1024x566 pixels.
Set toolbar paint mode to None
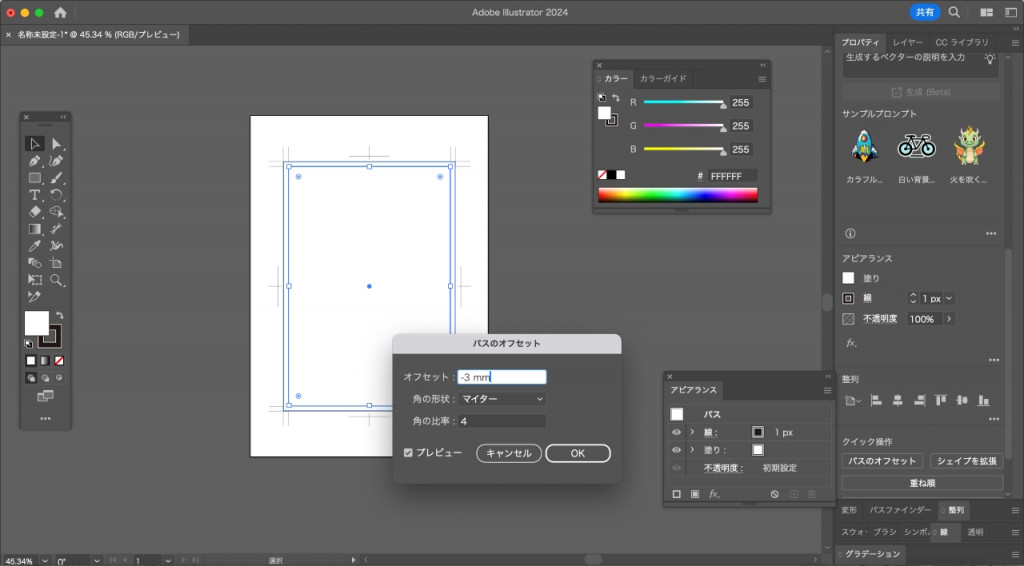coord(59,360)
